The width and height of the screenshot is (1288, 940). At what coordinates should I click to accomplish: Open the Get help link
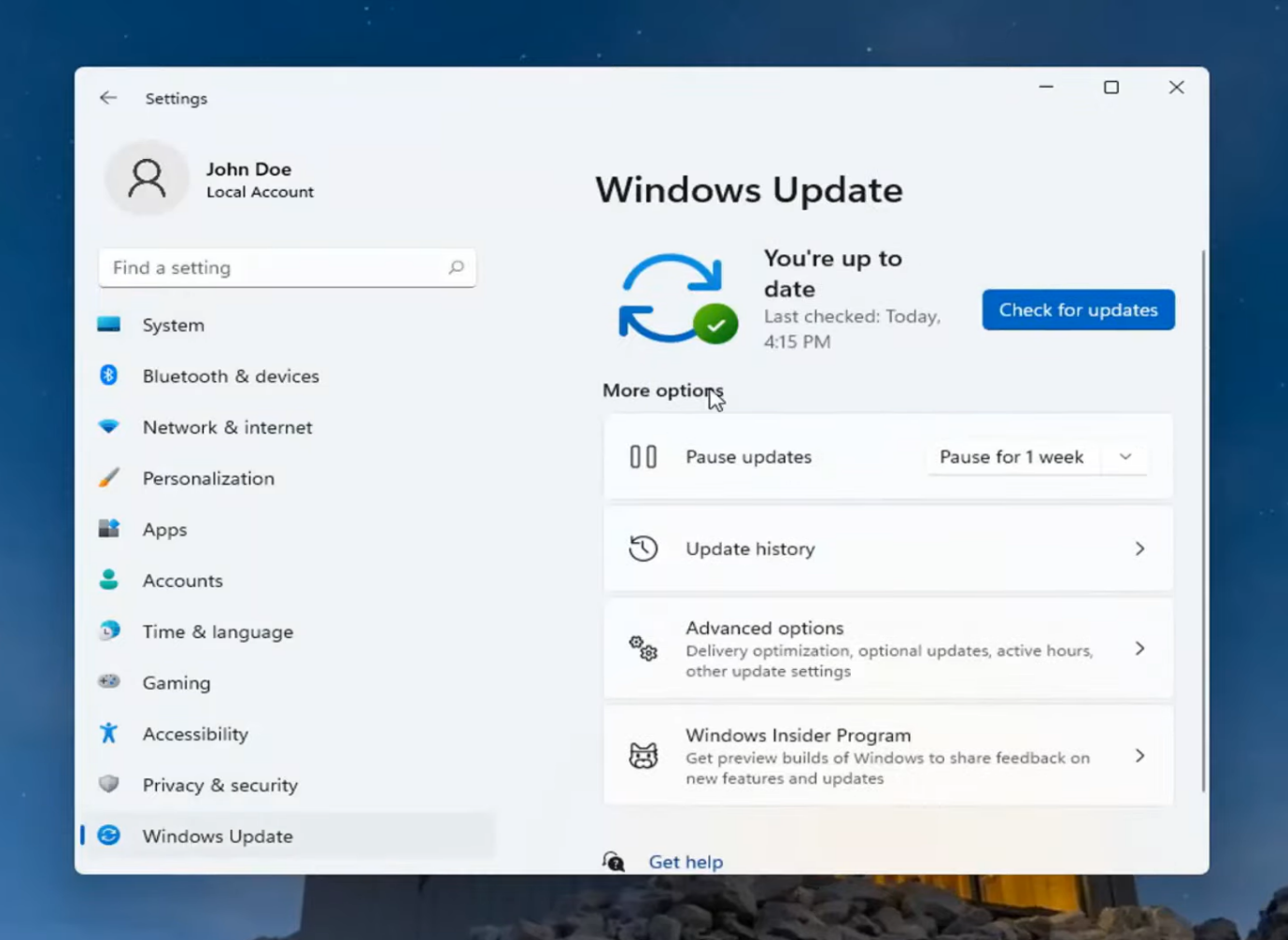coord(686,862)
